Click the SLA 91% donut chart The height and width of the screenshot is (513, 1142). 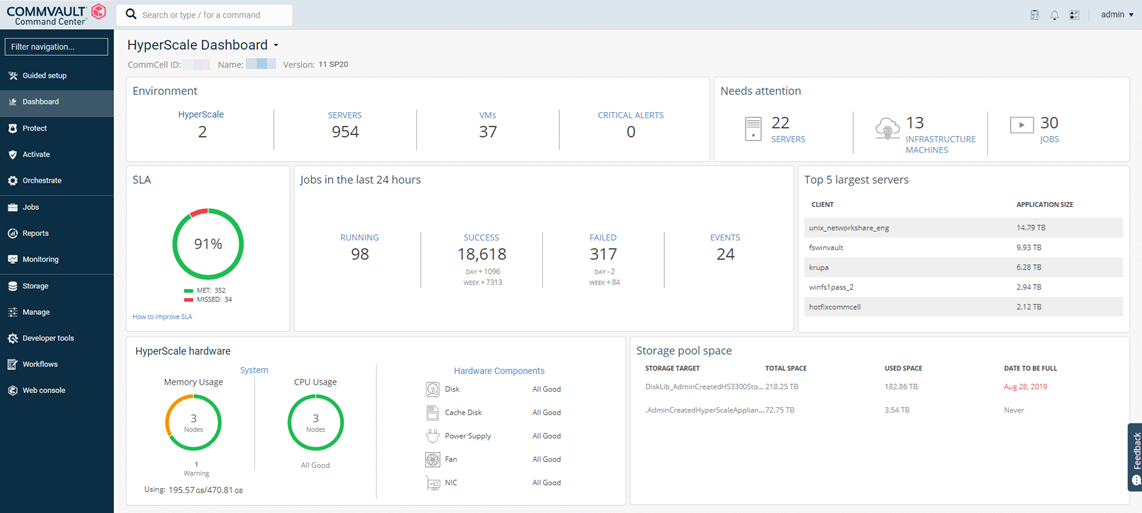[208, 243]
